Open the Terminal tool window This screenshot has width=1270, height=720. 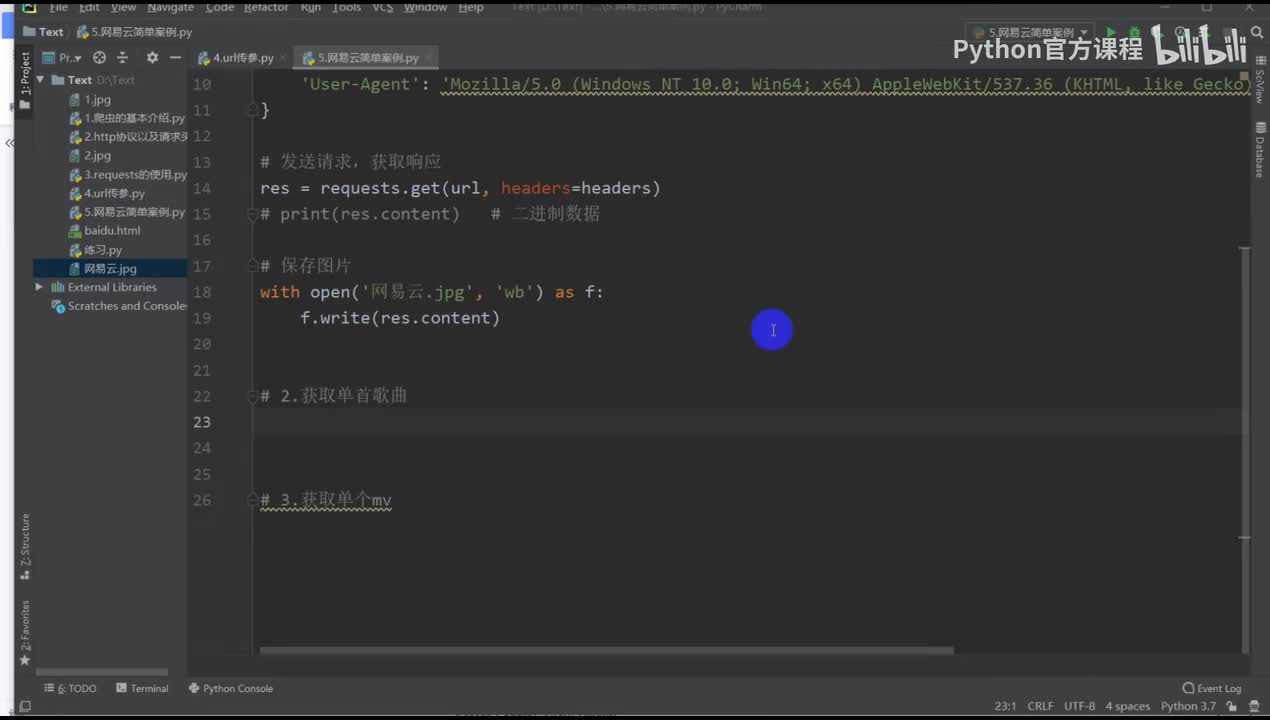[x=142, y=688]
